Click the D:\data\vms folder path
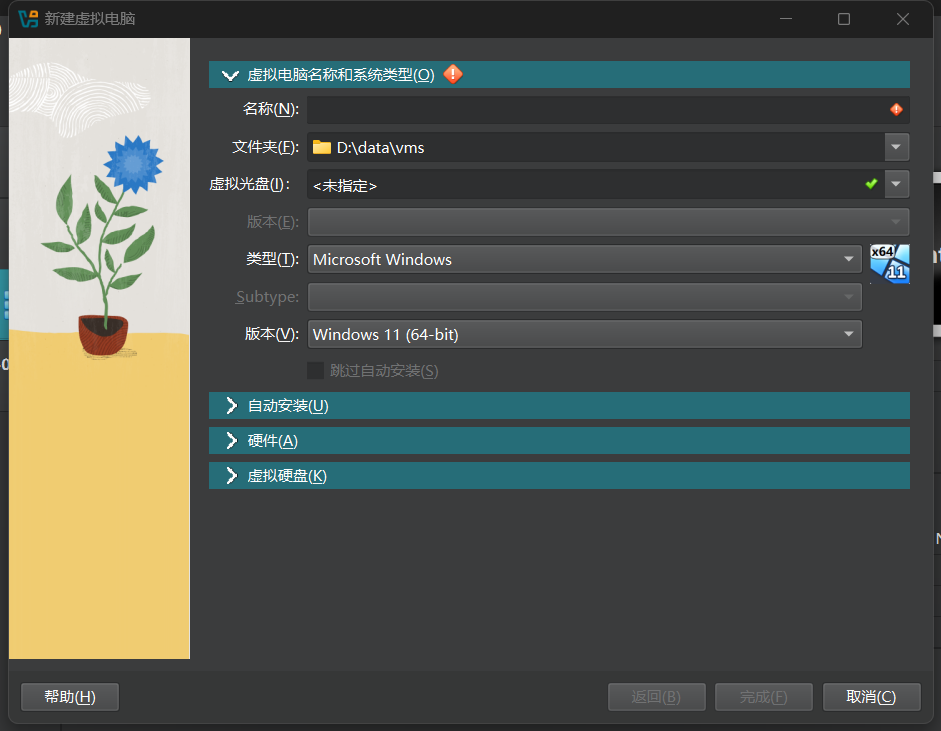This screenshot has width=941, height=731. click(380, 148)
